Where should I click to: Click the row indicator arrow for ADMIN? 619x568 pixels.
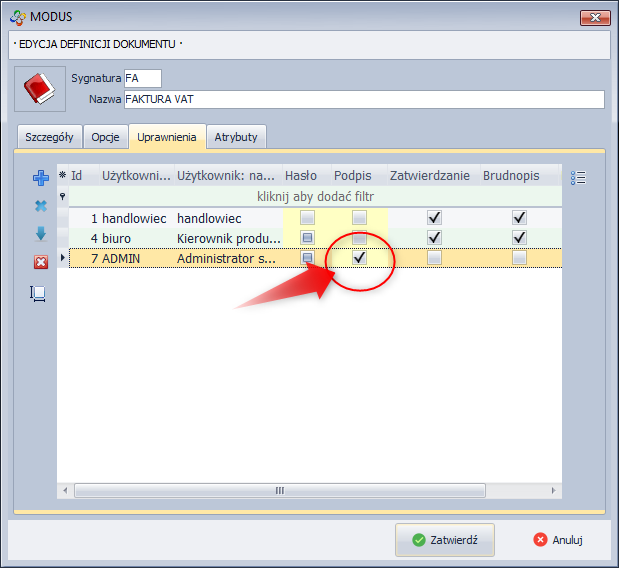[x=62, y=258]
